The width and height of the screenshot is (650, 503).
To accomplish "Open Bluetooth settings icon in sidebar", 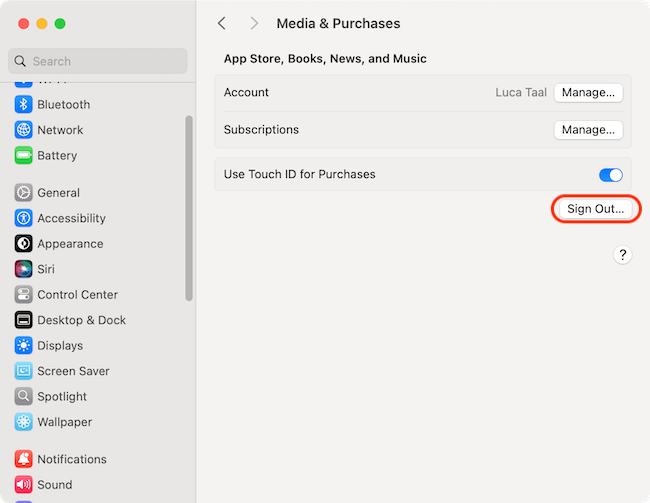I will click(x=23, y=105).
